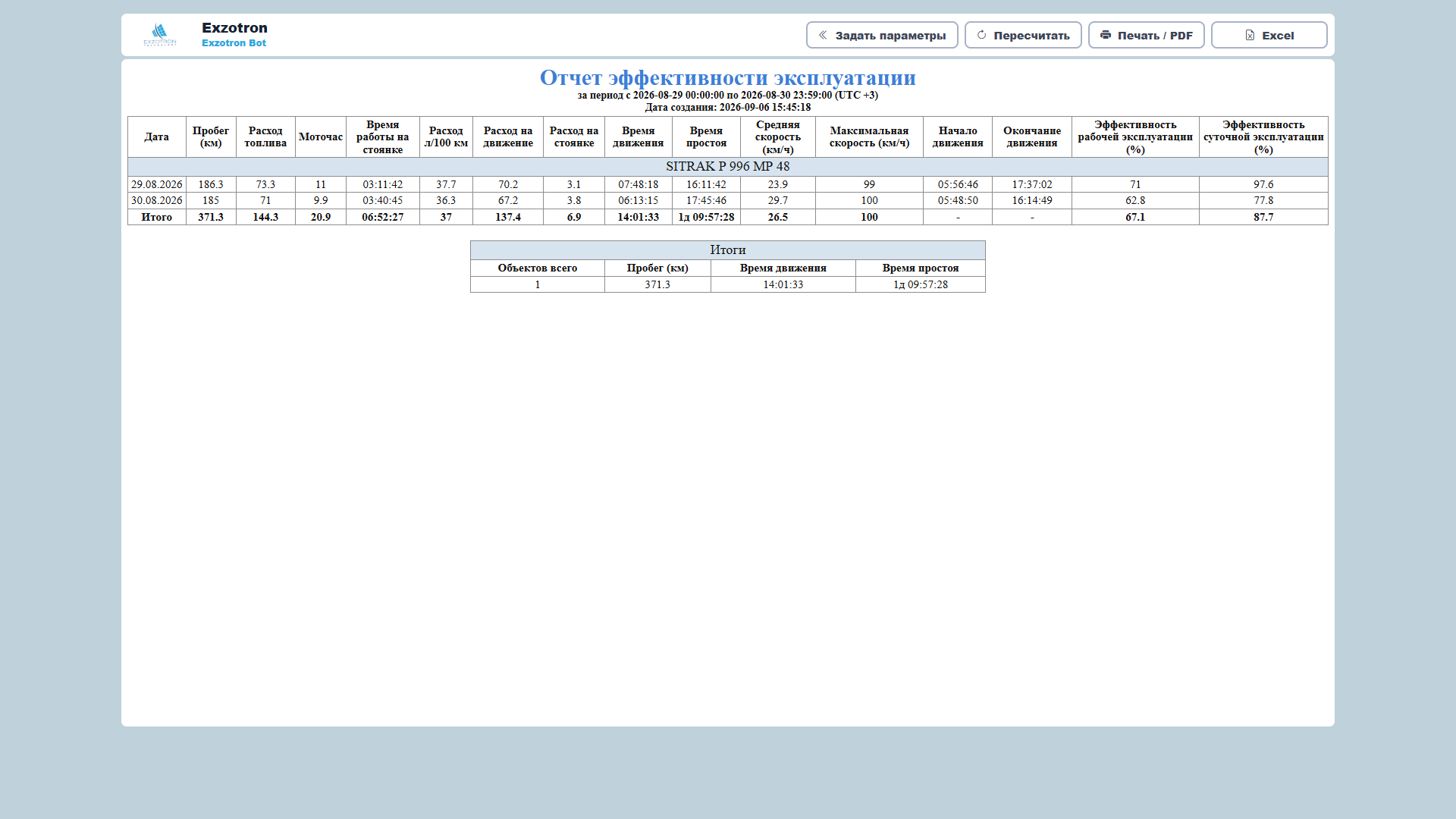Click Средняя скорость (км/ч) header
This screenshot has width=1456, height=819.
pyautogui.click(x=778, y=136)
